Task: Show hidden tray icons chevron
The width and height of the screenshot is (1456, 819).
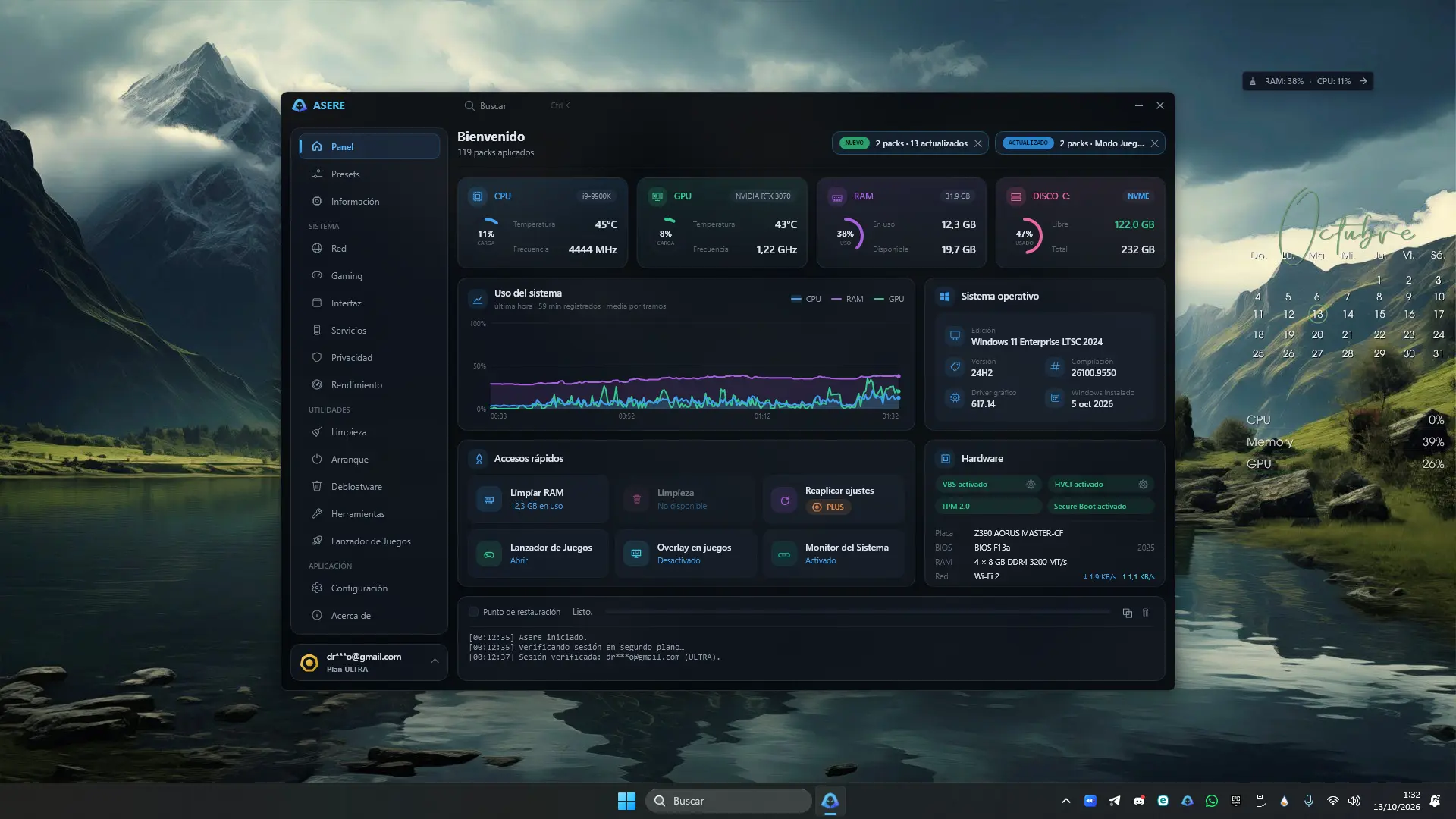Action: [1066, 801]
